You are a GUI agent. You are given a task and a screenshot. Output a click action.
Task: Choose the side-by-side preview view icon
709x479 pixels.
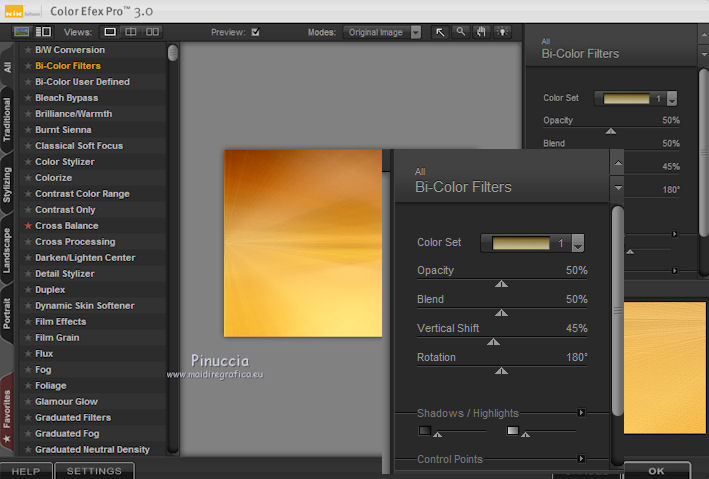[x=153, y=32]
